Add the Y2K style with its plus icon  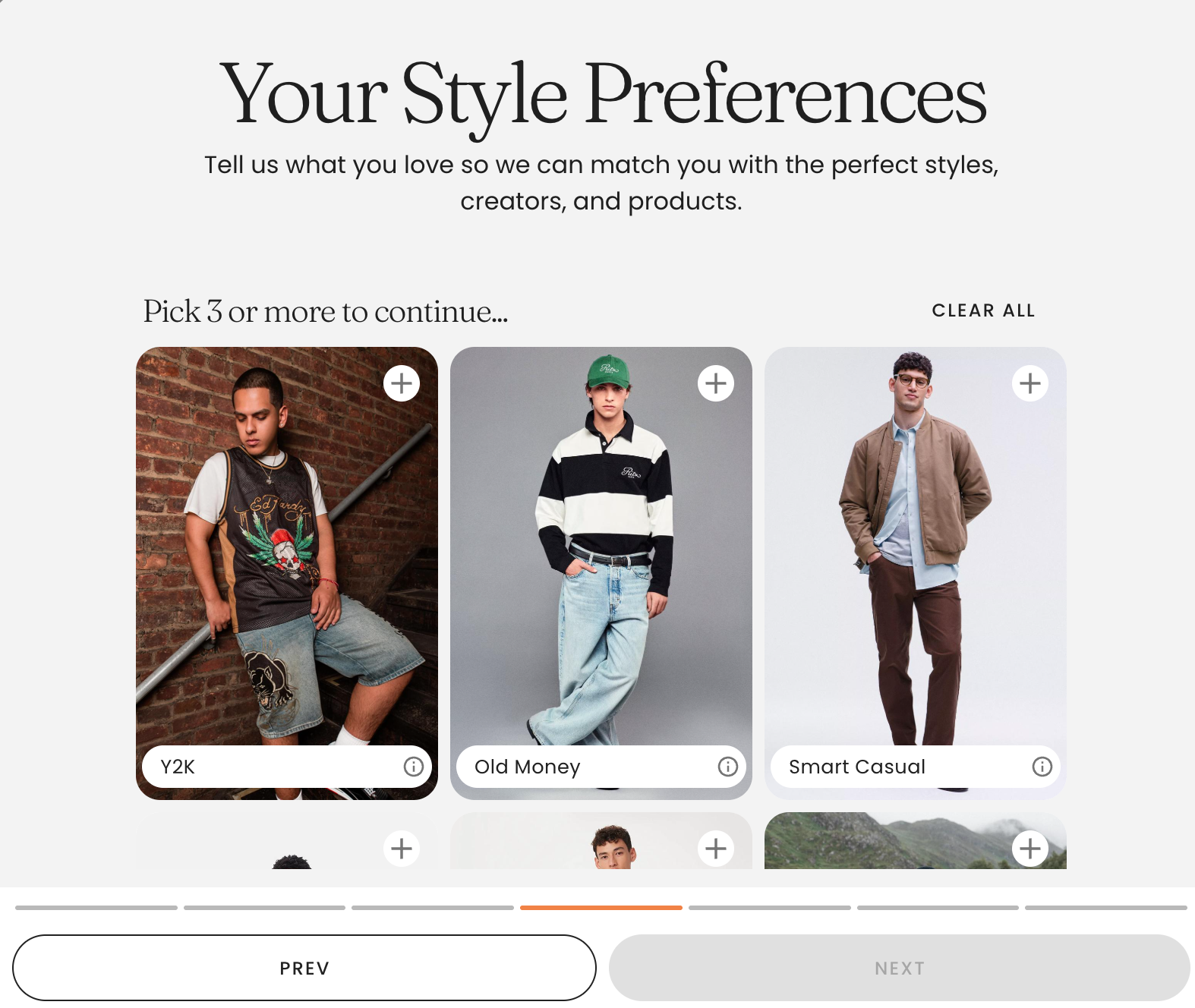tap(402, 383)
